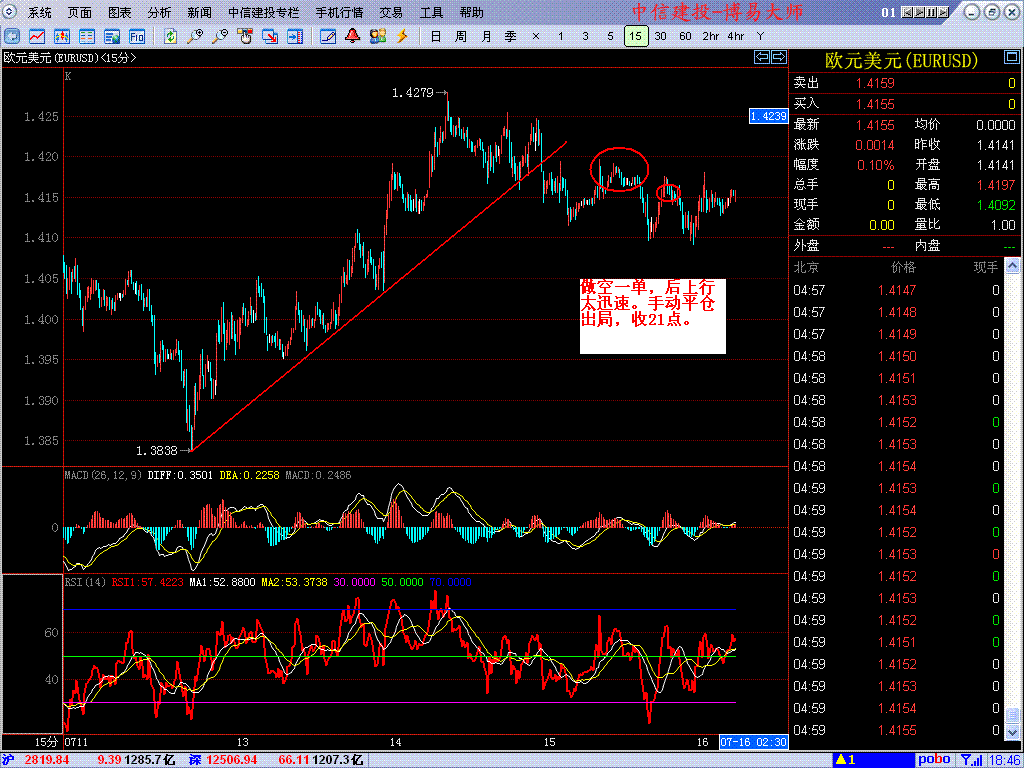Click the blue back arrow toolbar icon
The image size is (1024, 768).
(12, 36)
